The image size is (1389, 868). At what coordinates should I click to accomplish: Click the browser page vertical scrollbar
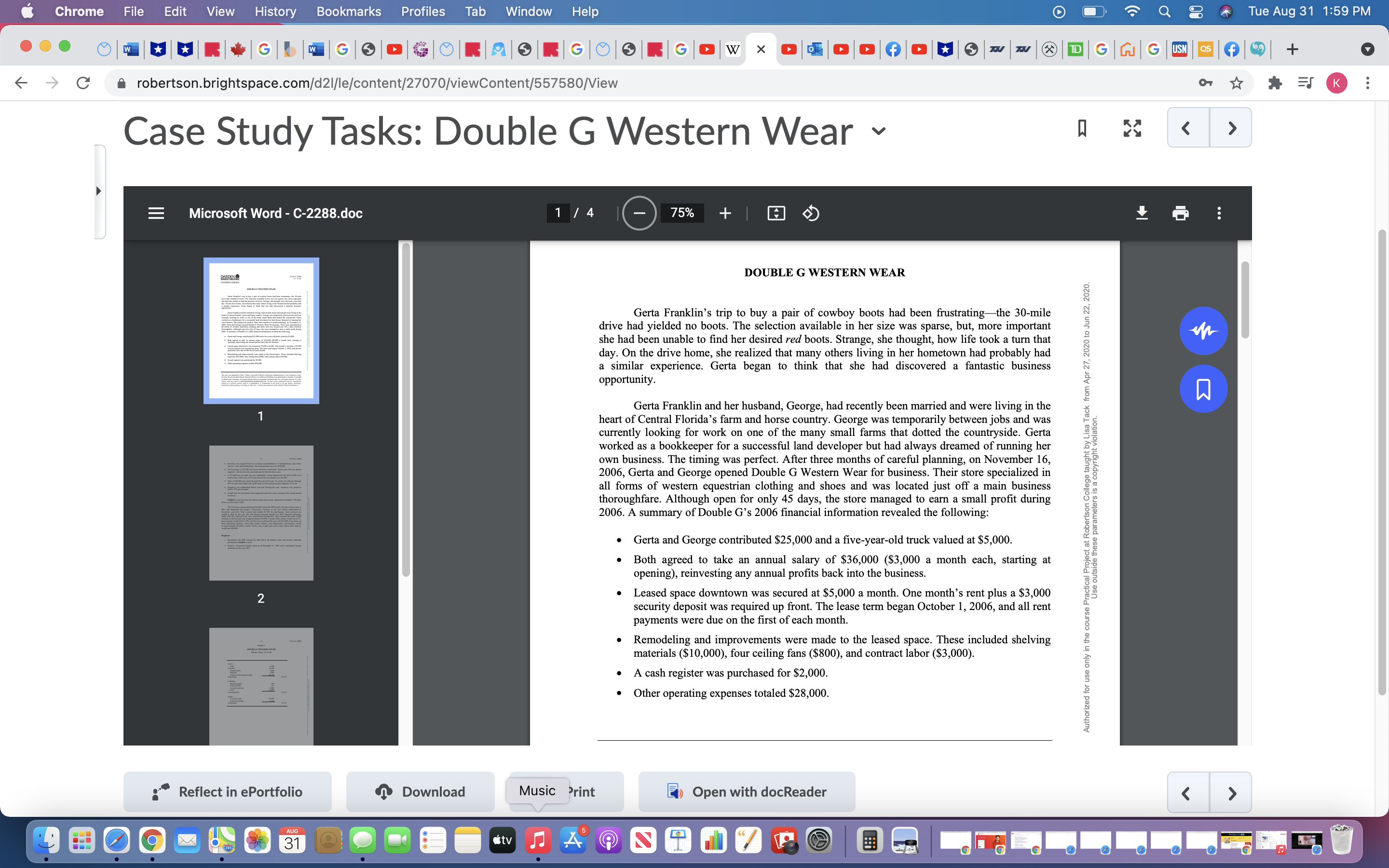click(1382, 463)
